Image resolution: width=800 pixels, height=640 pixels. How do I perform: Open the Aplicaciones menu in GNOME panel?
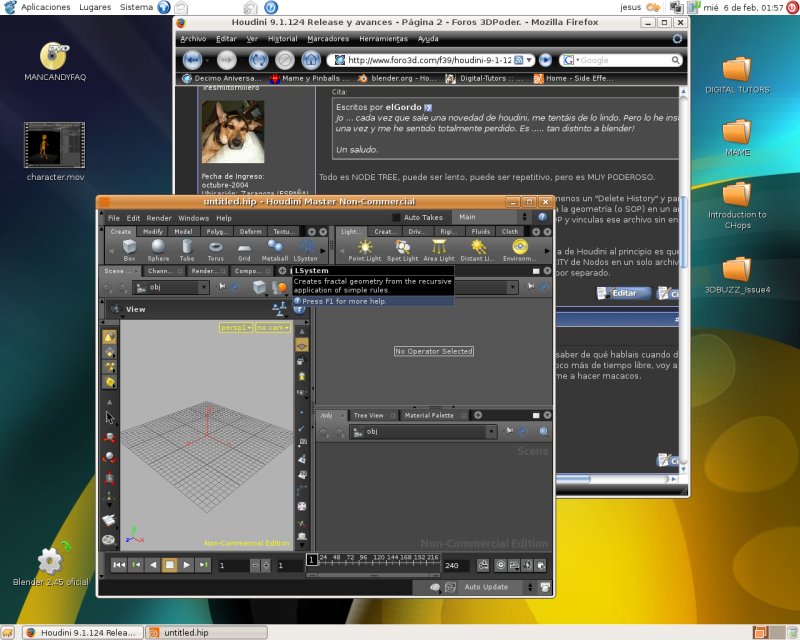[45, 7]
